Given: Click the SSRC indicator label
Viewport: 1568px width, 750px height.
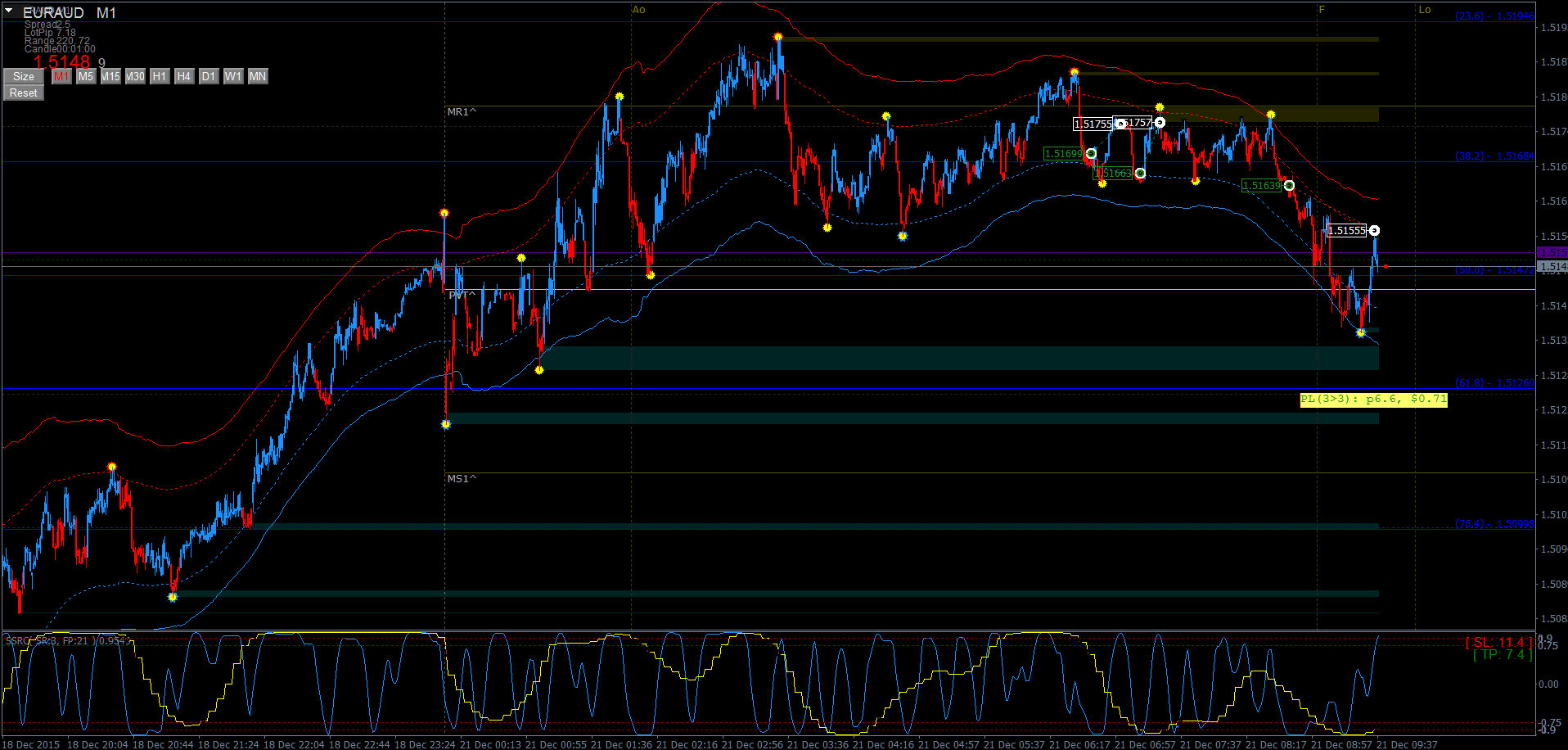Looking at the screenshot, I should point(67,640).
